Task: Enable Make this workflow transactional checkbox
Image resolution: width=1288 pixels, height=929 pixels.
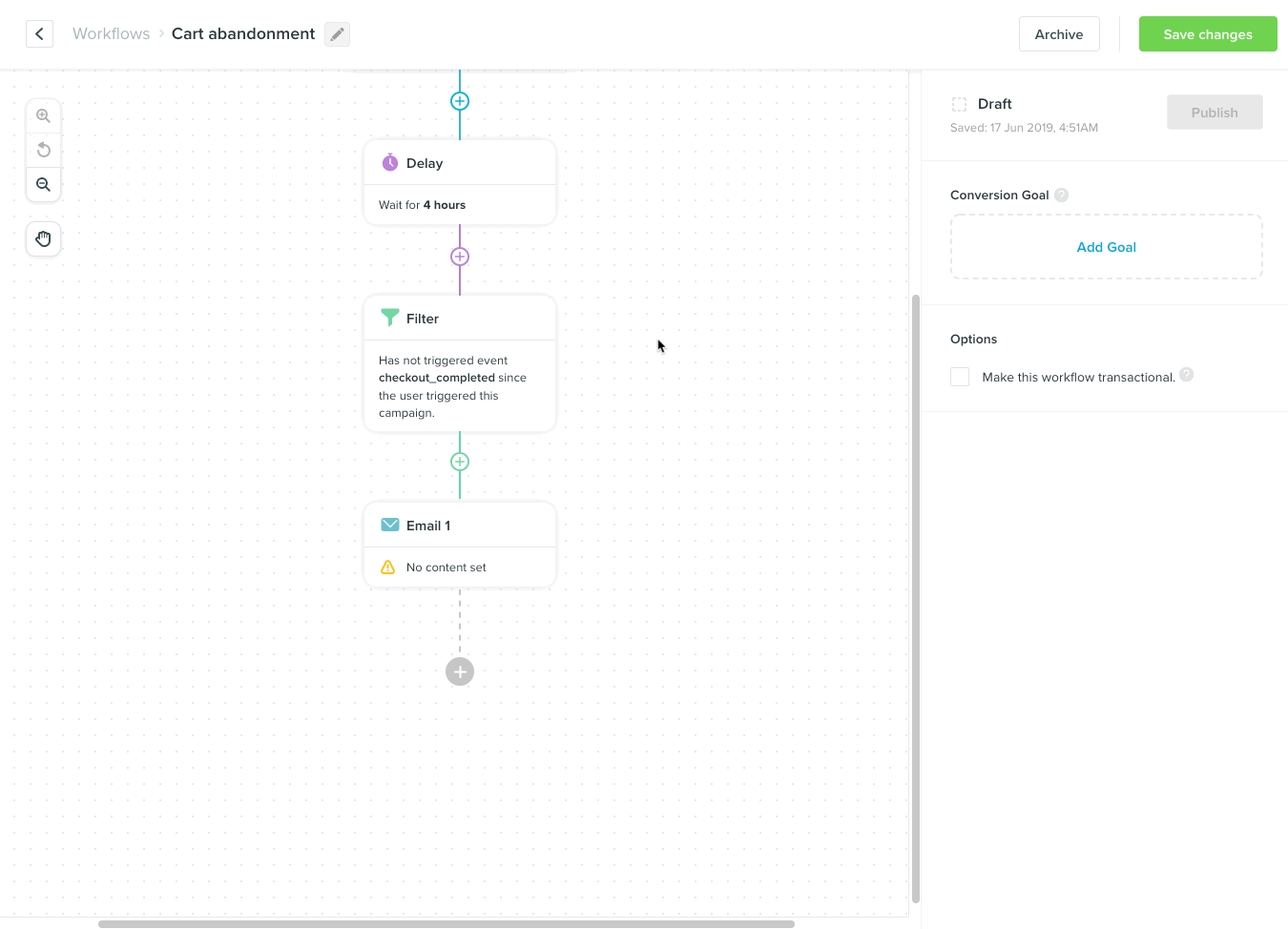Action: coord(960,377)
